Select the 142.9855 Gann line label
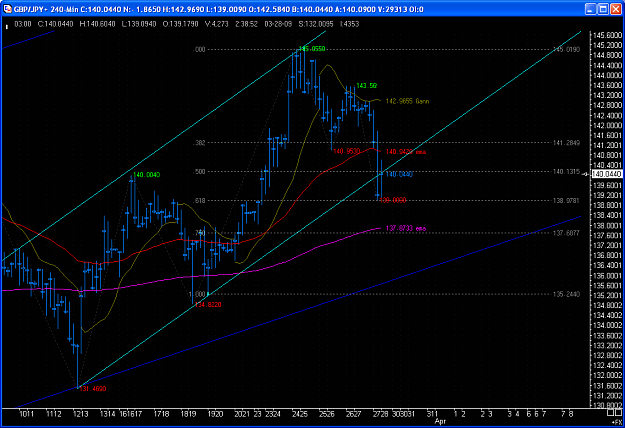 (x=407, y=101)
